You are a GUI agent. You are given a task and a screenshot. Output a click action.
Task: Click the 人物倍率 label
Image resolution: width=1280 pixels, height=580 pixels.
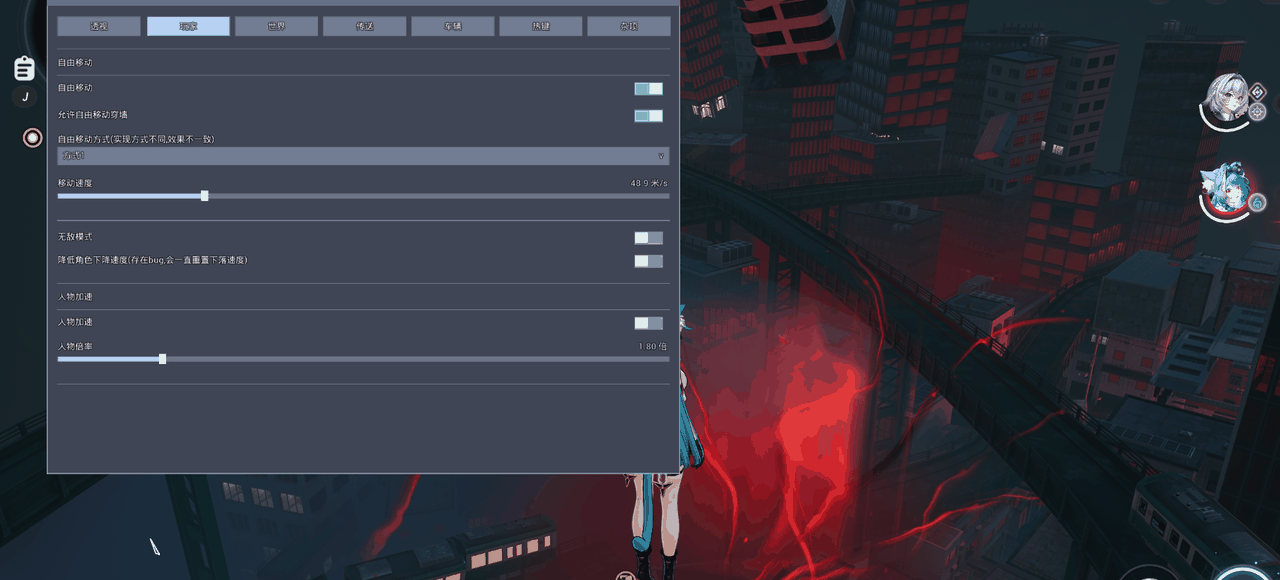click(75, 346)
